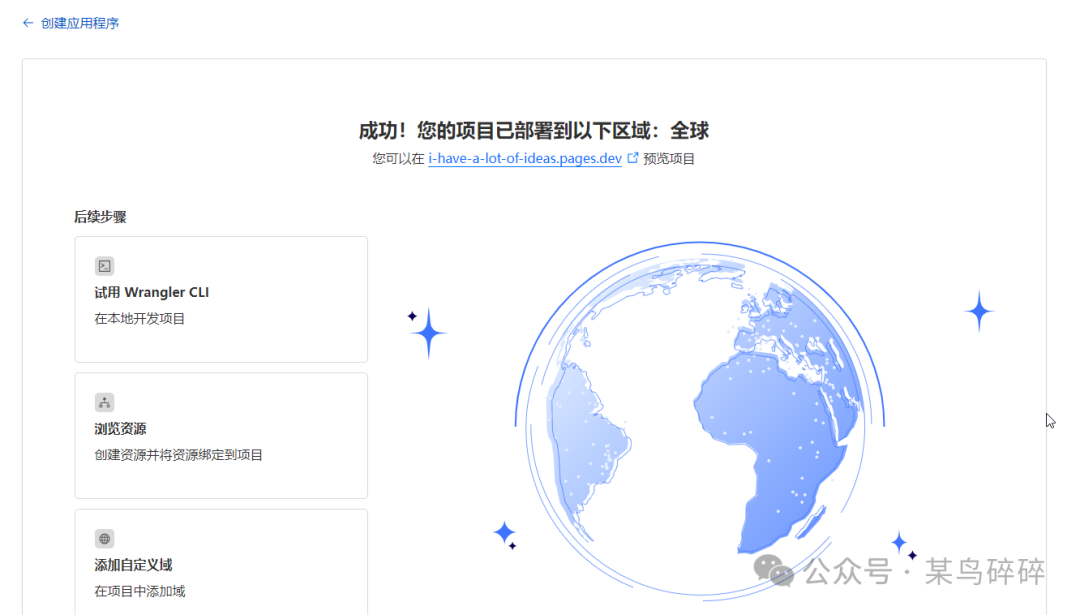Click the terminal icon on the Wrangler CLI card
The image size is (1080, 615).
click(103, 265)
